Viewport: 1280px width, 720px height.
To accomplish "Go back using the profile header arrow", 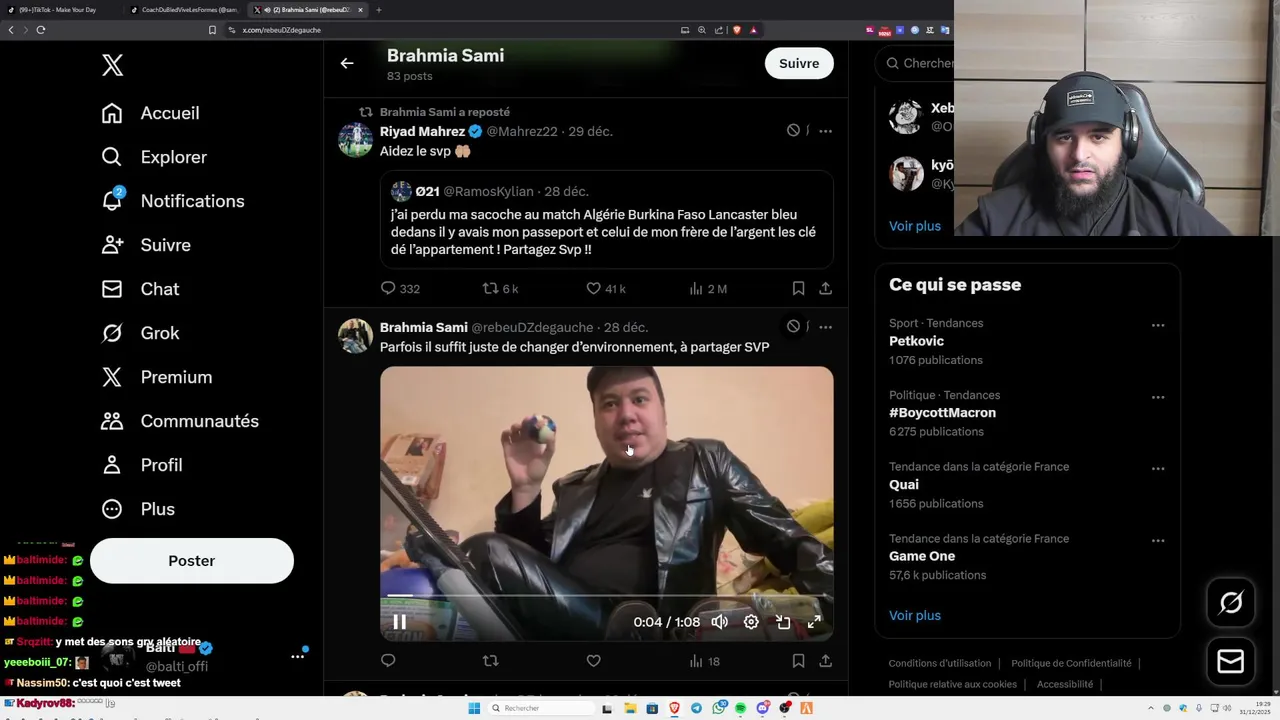I will pyautogui.click(x=347, y=63).
